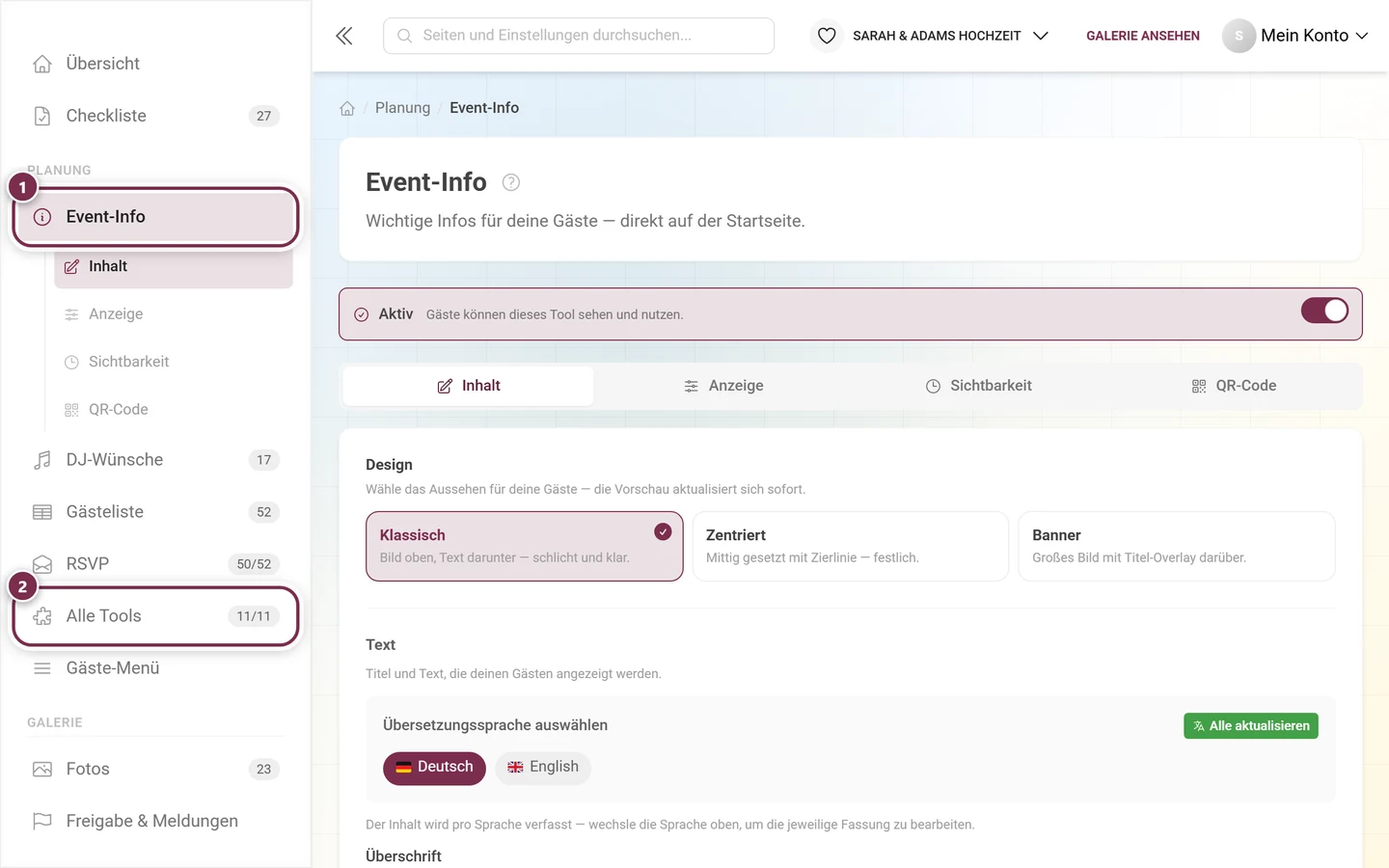Image resolution: width=1389 pixels, height=868 pixels.
Task: Open the Sichtbarkeit tab
Action: tap(979, 386)
